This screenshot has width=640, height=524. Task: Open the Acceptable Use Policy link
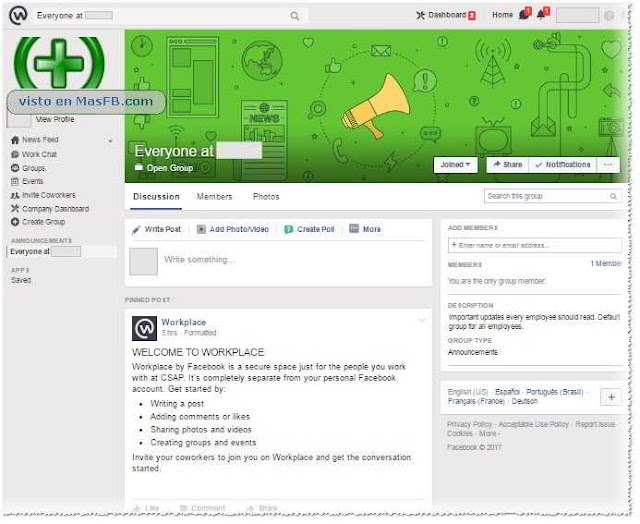[x=533, y=424]
